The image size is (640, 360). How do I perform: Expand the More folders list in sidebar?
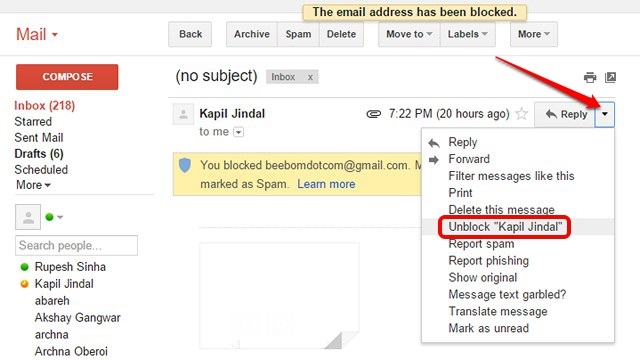click(x=33, y=185)
